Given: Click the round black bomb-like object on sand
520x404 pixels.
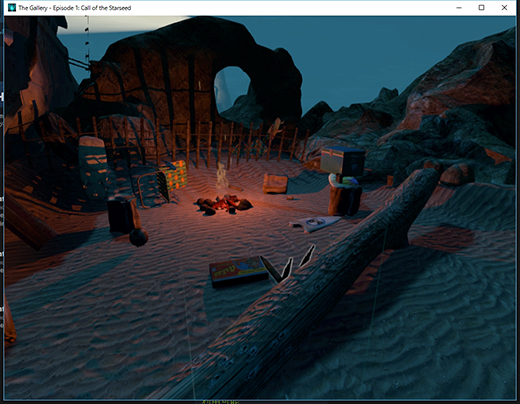Looking at the screenshot, I should [138, 237].
